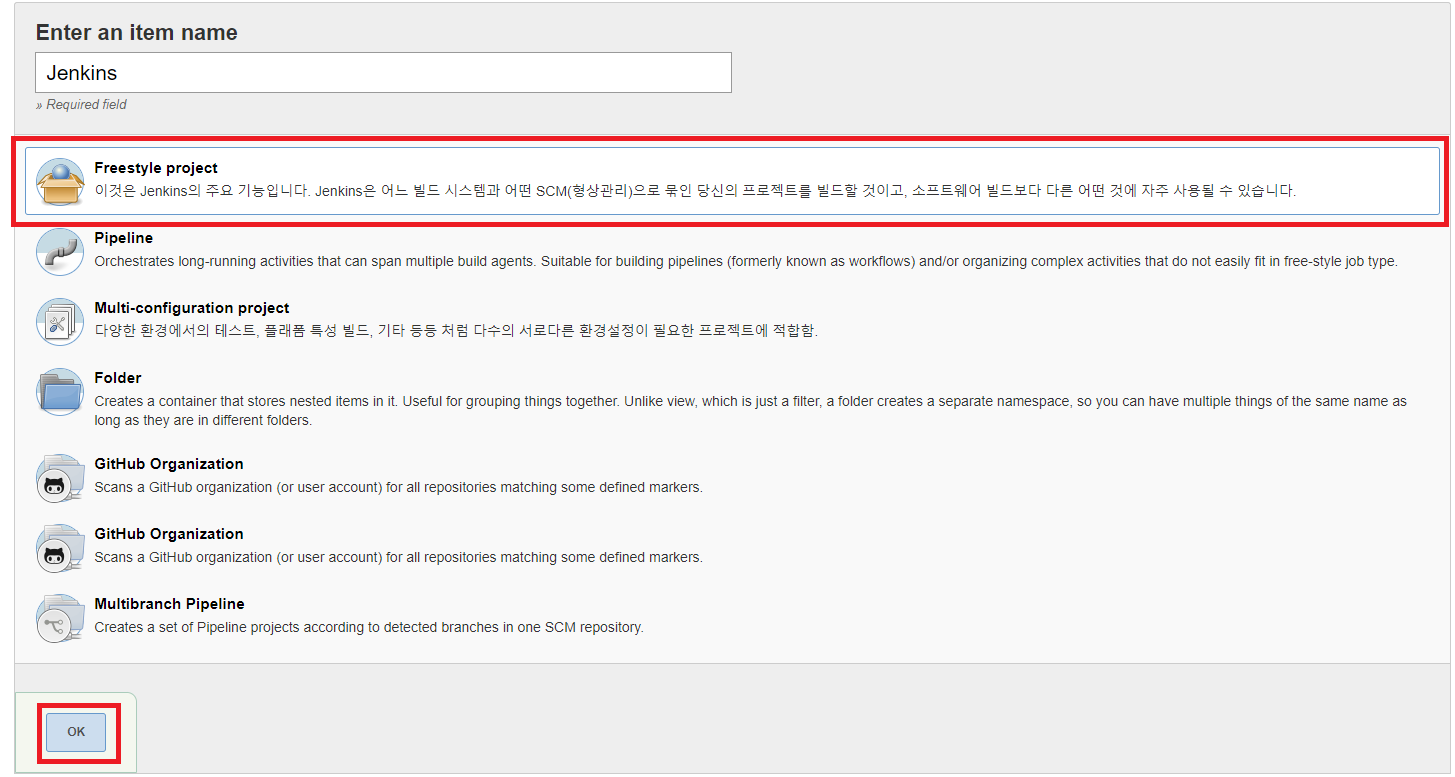Select the Multibranch Pipeline title
This screenshot has height=777, width=1455.
(169, 604)
